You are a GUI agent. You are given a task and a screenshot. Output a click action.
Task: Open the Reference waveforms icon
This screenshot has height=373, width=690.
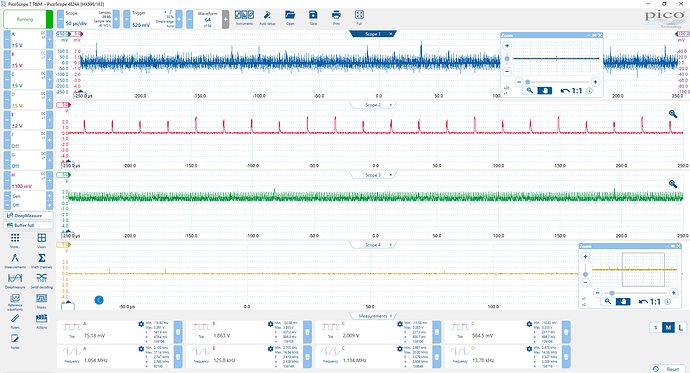point(15,298)
